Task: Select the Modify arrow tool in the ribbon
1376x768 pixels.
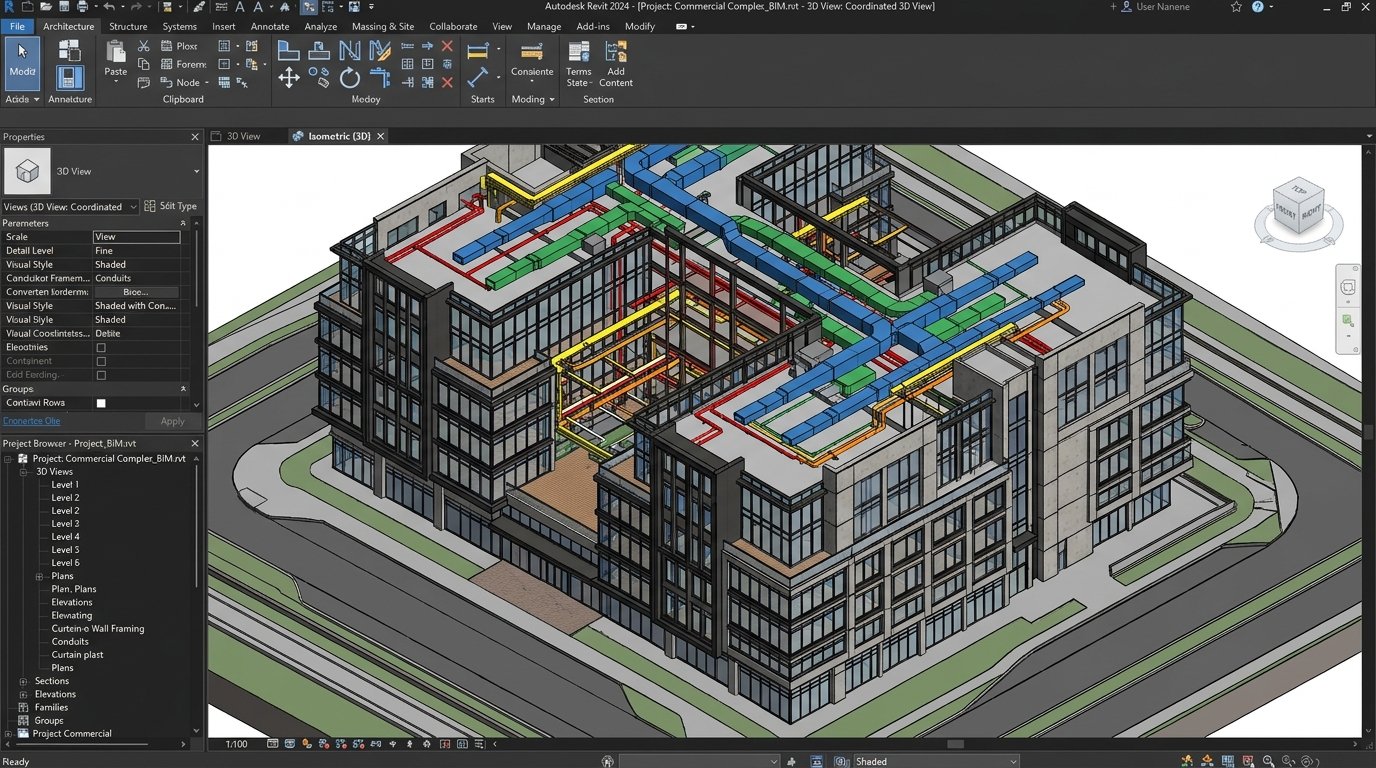Action: [x=22, y=63]
